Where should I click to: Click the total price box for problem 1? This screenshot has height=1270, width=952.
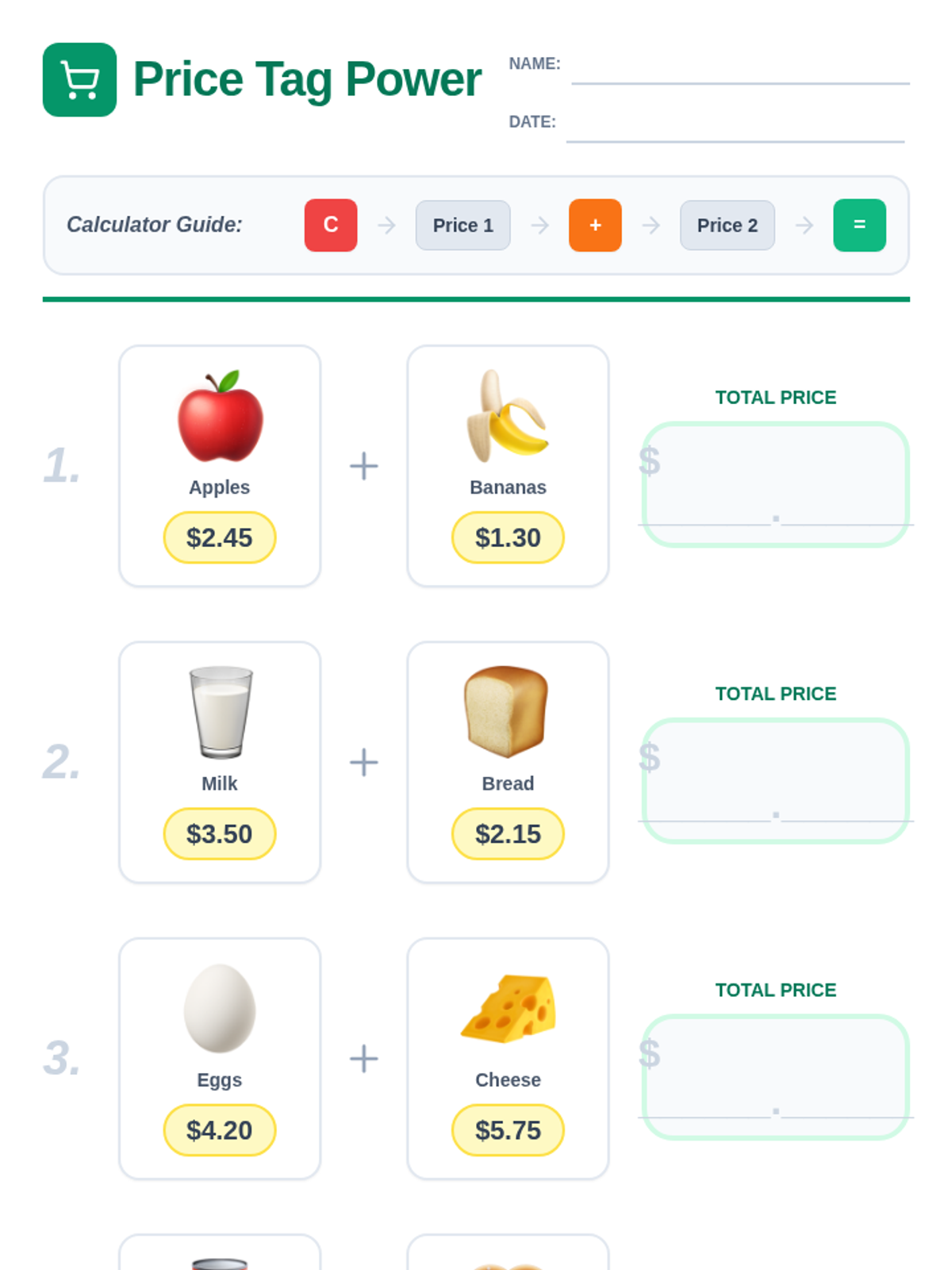pos(775,484)
